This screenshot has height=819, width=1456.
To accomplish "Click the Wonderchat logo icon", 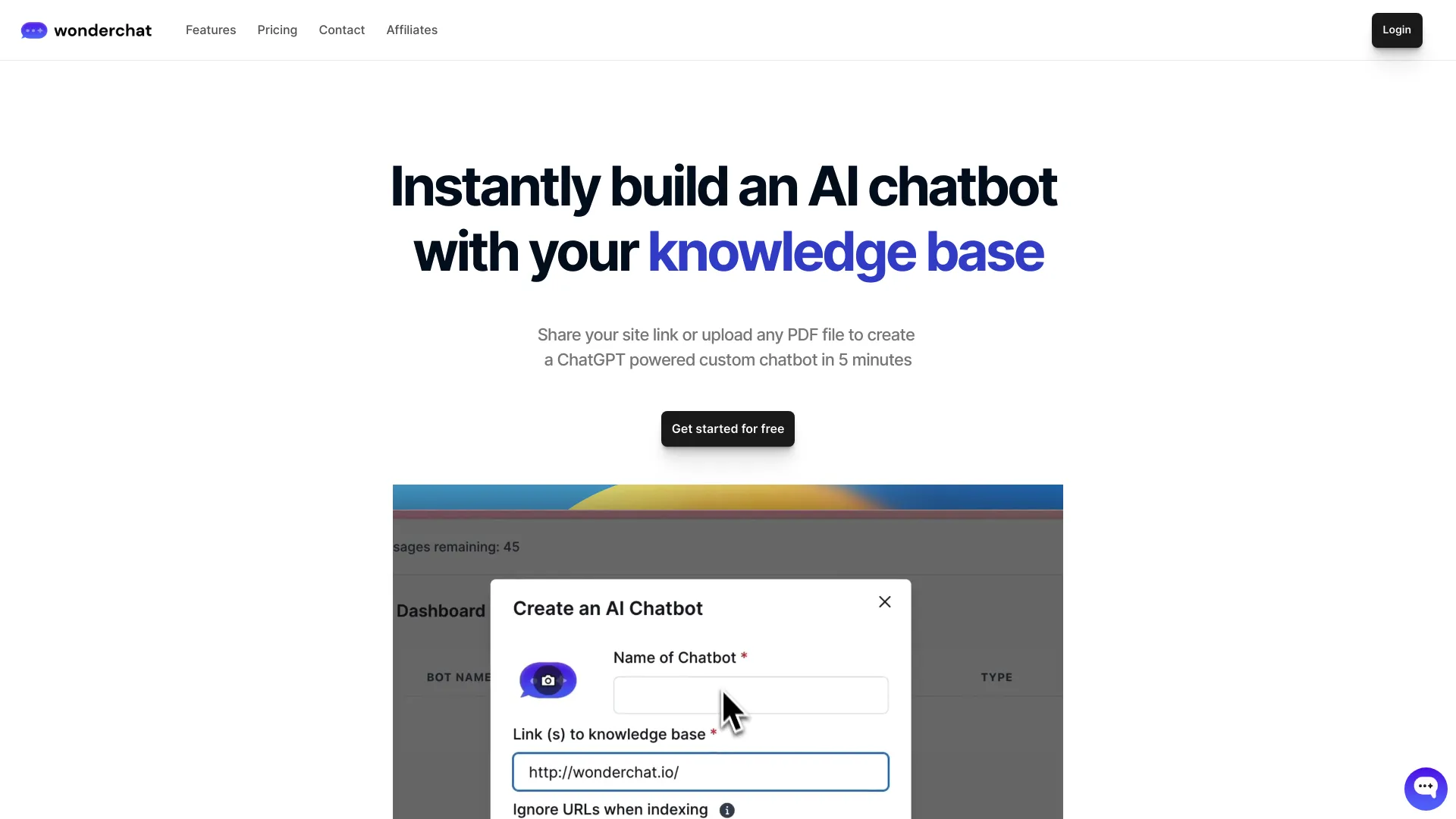I will tap(35, 30).
